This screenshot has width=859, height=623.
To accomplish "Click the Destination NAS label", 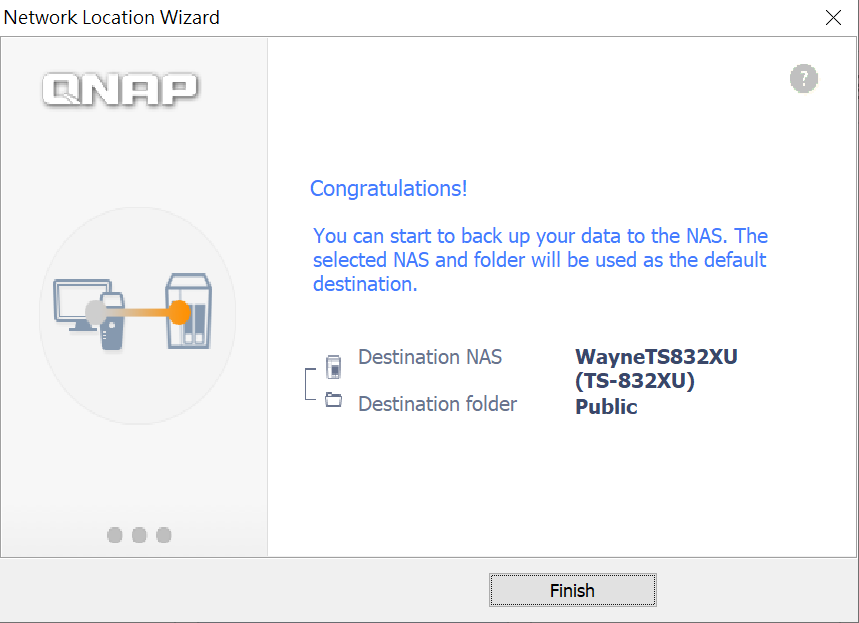I will click(430, 357).
